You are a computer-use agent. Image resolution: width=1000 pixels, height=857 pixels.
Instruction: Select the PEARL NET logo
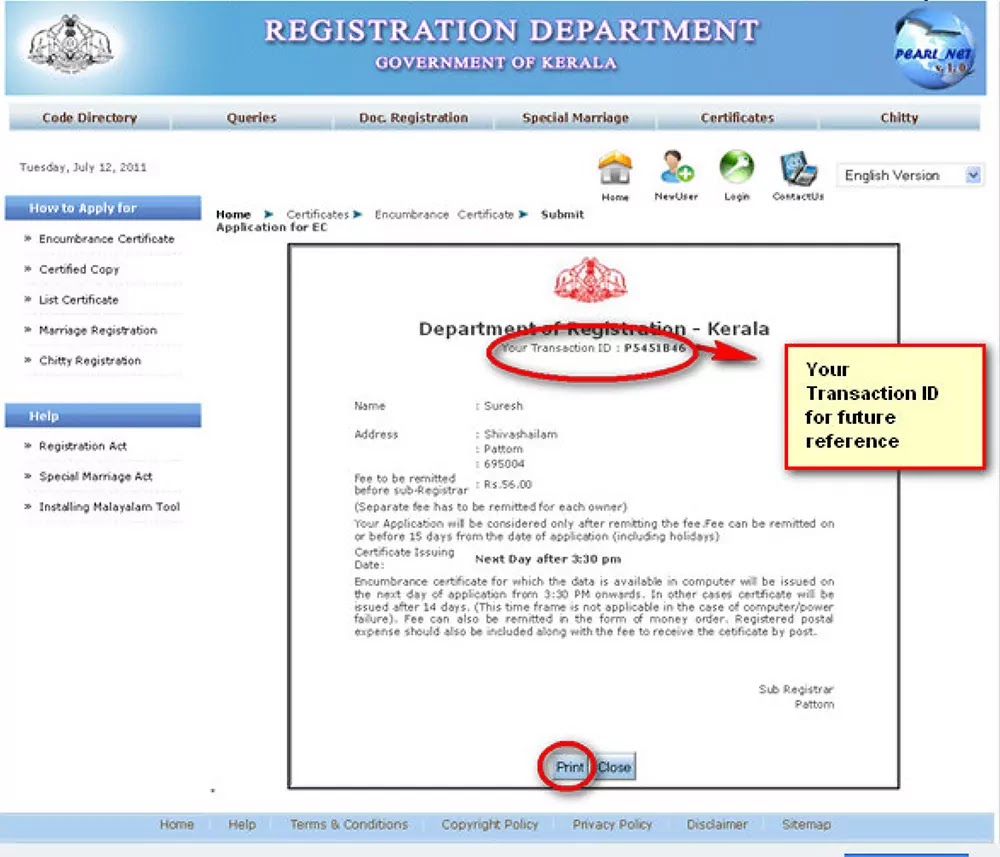[933, 49]
